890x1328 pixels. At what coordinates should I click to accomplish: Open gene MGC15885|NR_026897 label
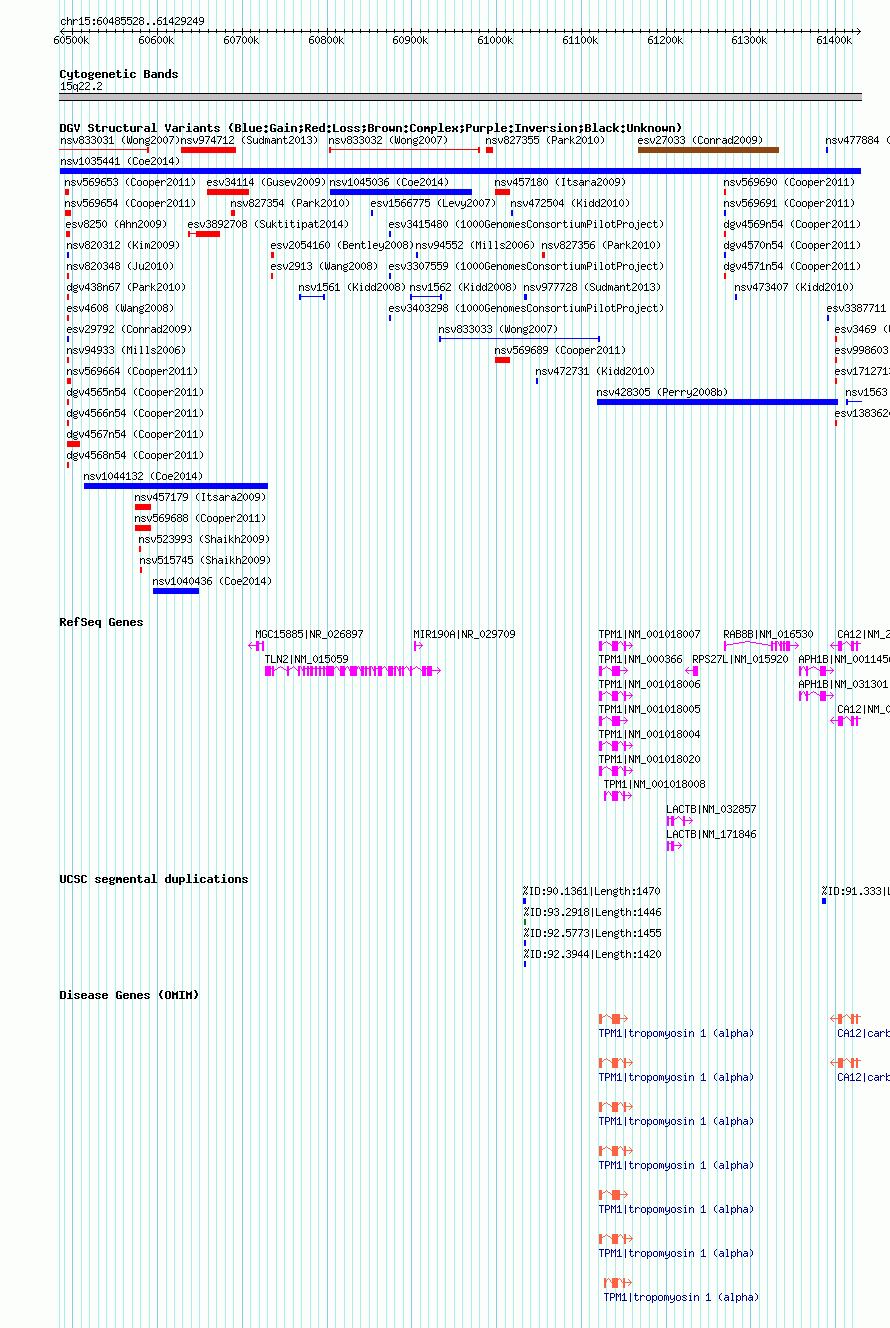pos(310,635)
